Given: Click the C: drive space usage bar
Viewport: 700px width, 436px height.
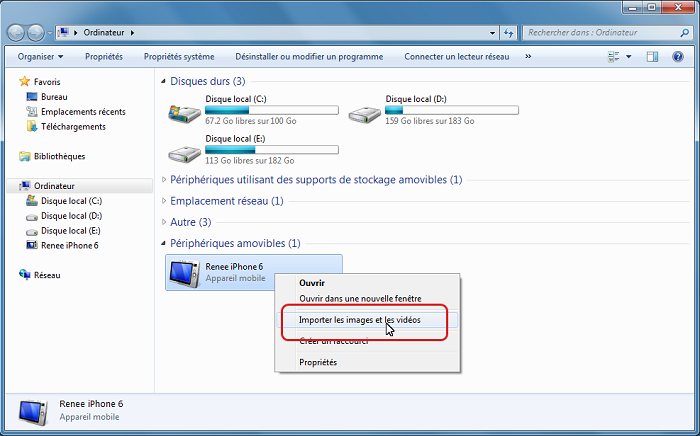Looking at the screenshot, I should click(271, 110).
